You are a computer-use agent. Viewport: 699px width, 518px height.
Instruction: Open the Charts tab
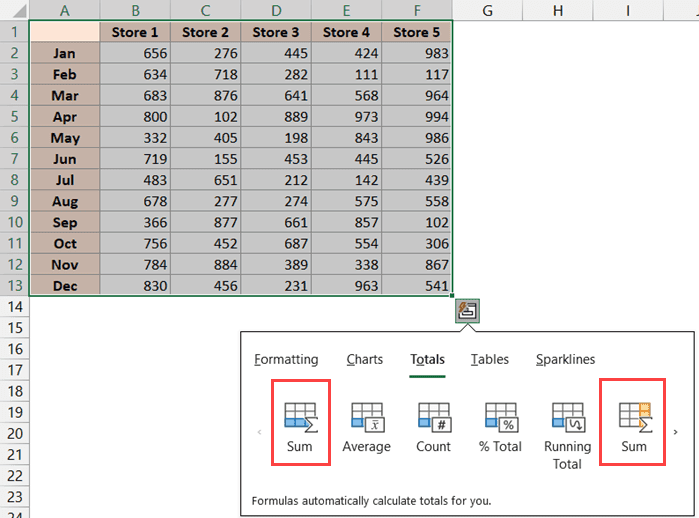pos(365,359)
